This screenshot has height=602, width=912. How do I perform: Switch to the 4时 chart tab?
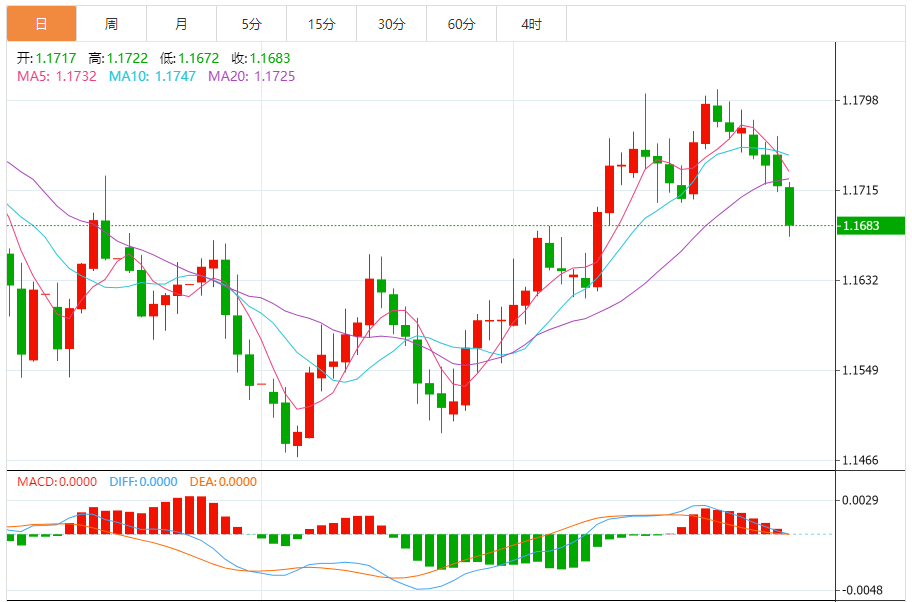pyautogui.click(x=531, y=24)
